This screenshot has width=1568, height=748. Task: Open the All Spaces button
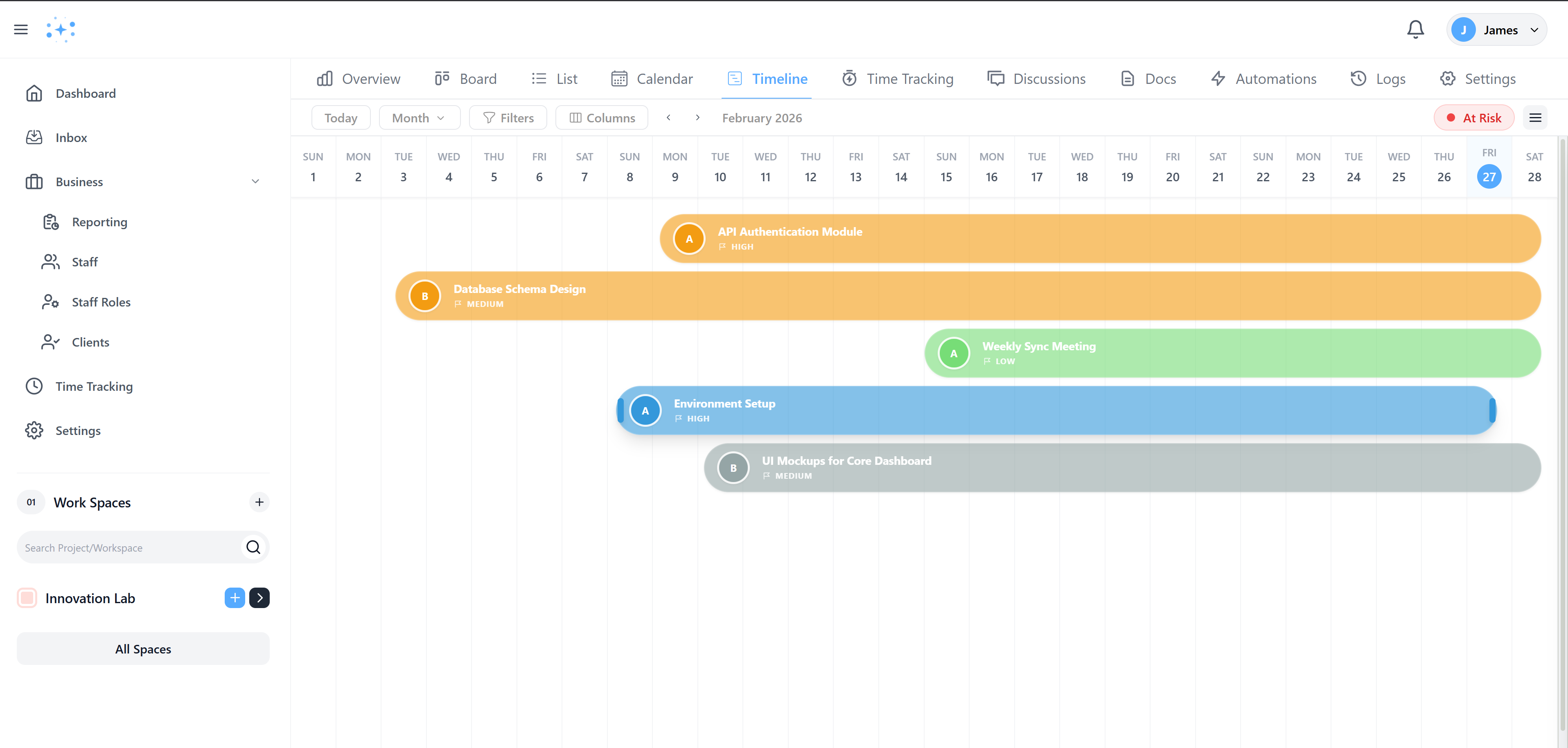click(x=143, y=649)
